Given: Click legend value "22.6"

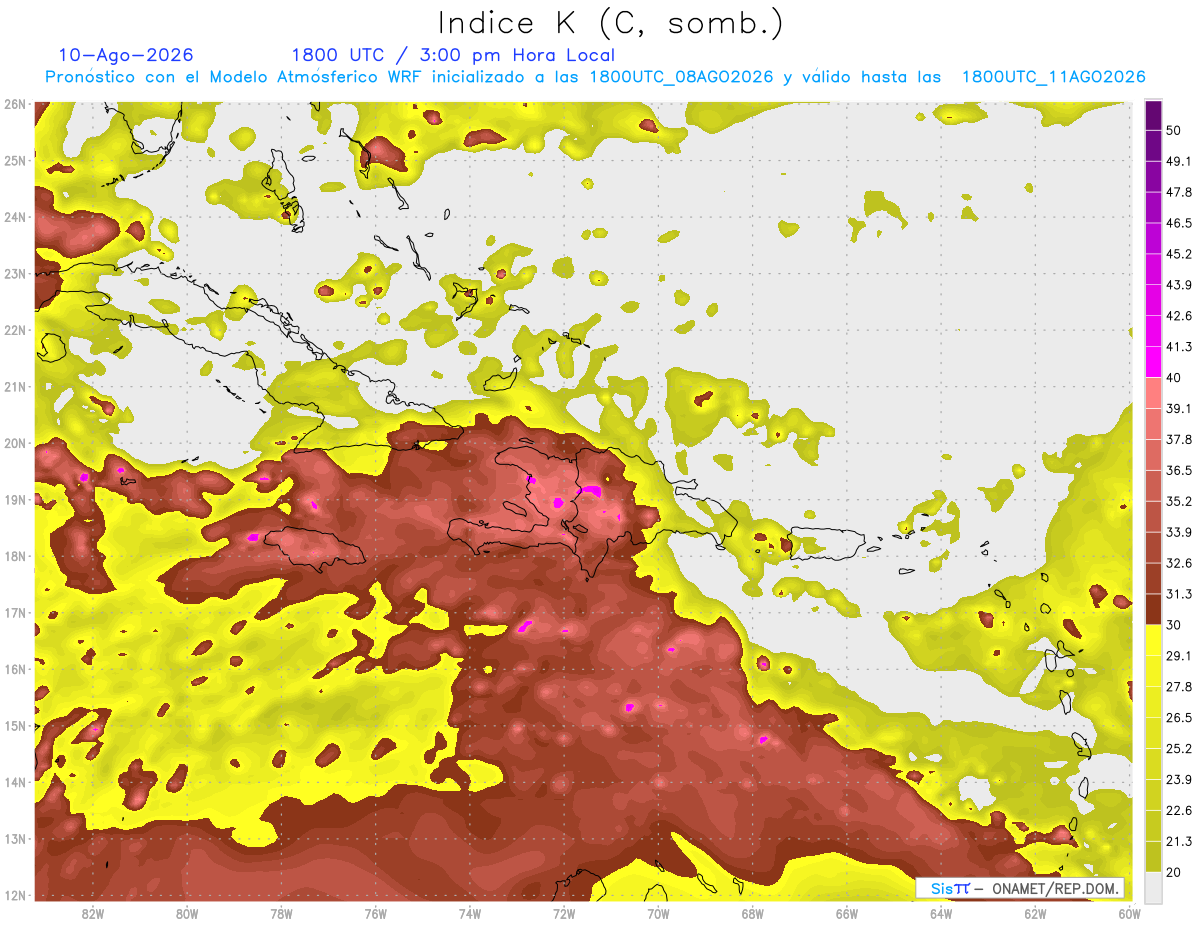Looking at the screenshot, I should point(1178,810).
